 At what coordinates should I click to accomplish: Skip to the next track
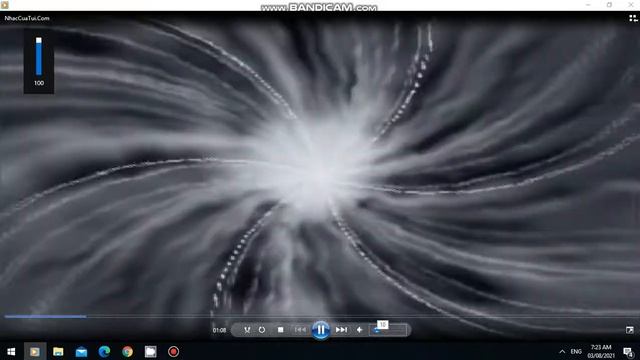tap(341, 330)
